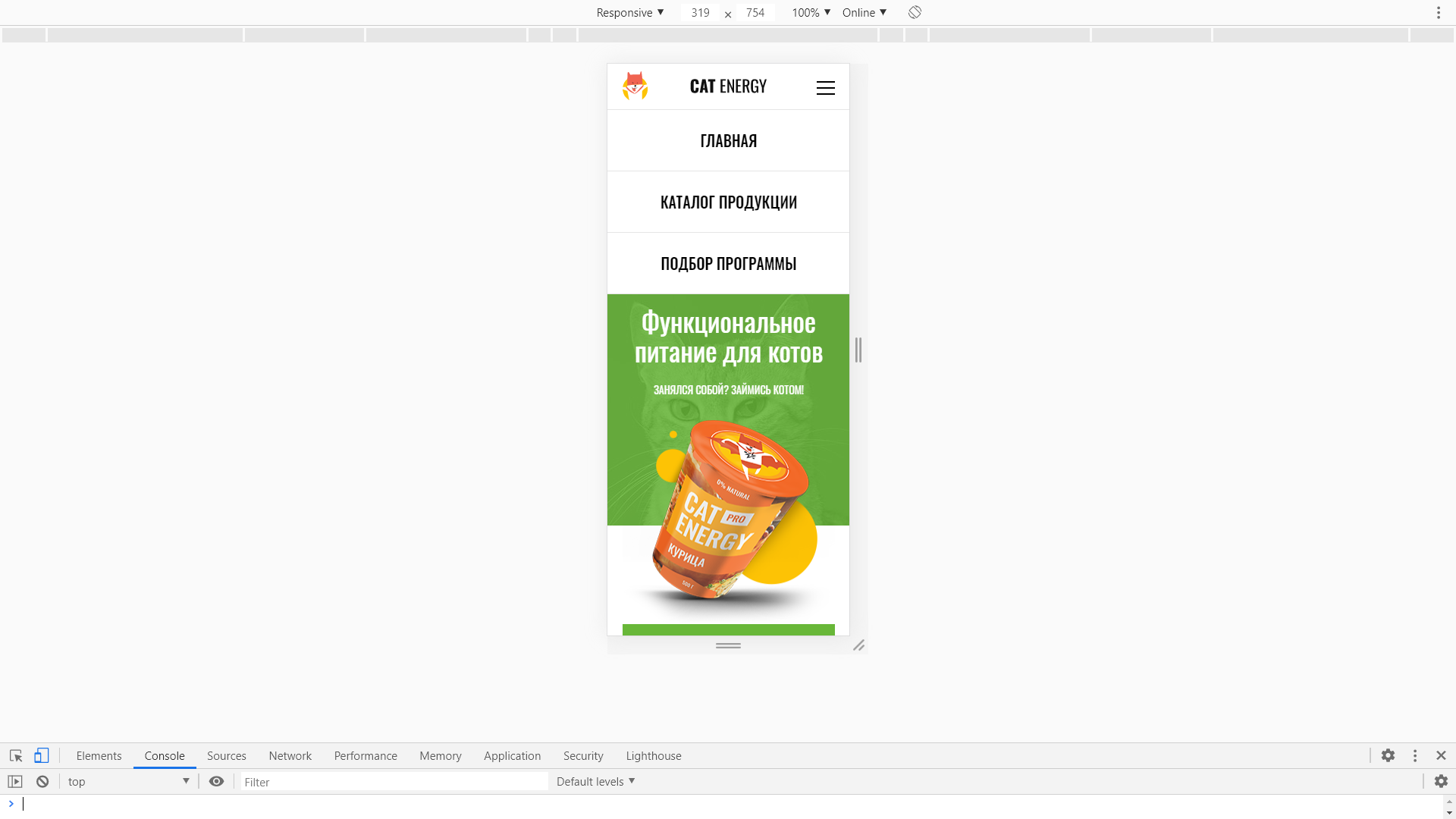Show the console sidebar

coord(15,782)
